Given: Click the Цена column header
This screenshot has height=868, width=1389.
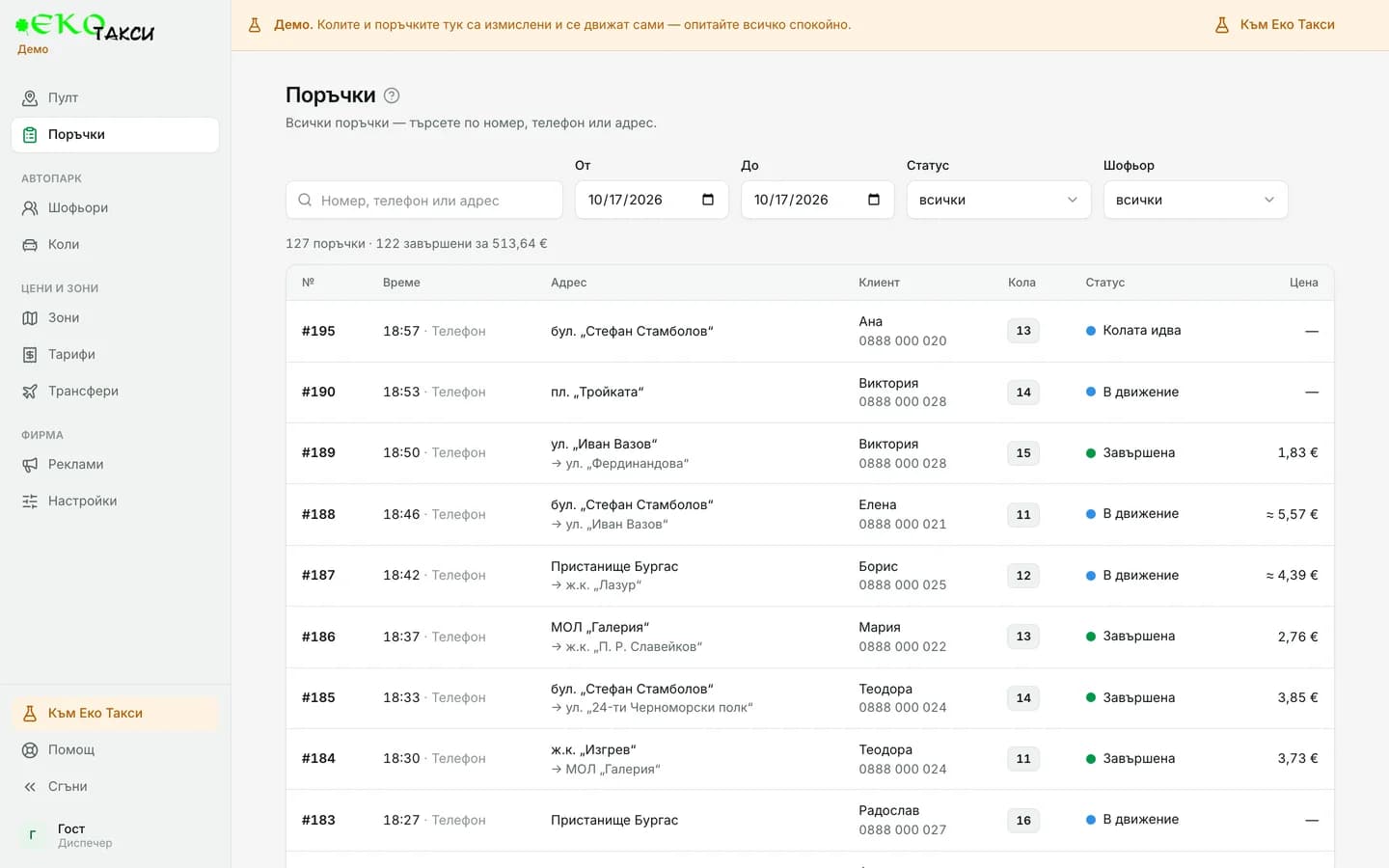Looking at the screenshot, I should 1304,283.
